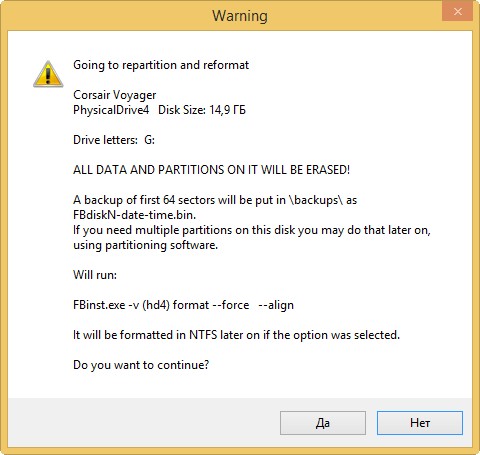Click the Warning title bar text

[x=240, y=16]
